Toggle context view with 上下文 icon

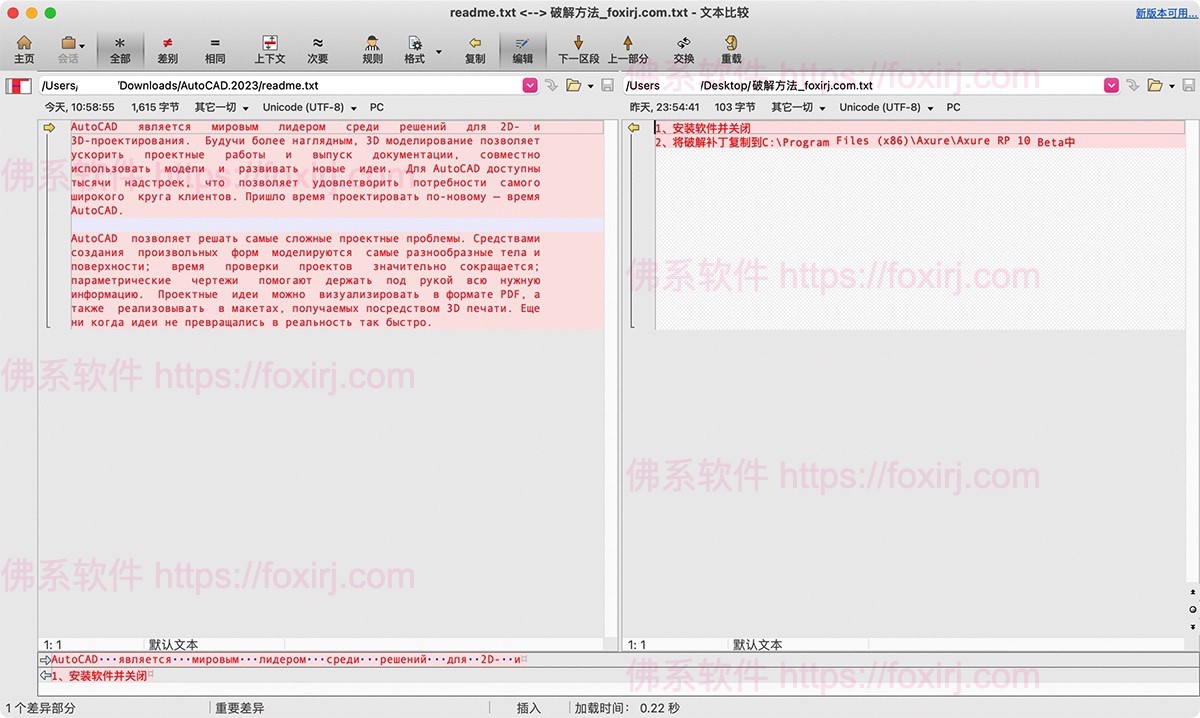[x=270, y=47]
